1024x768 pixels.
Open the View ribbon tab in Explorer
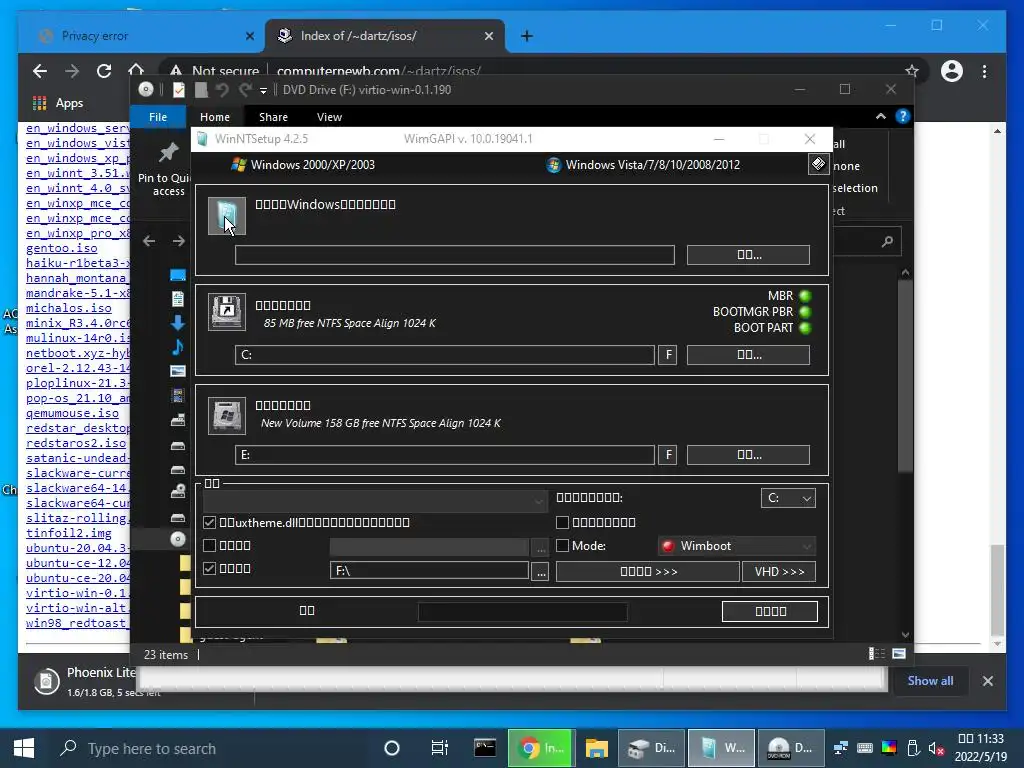click(329, 117)
